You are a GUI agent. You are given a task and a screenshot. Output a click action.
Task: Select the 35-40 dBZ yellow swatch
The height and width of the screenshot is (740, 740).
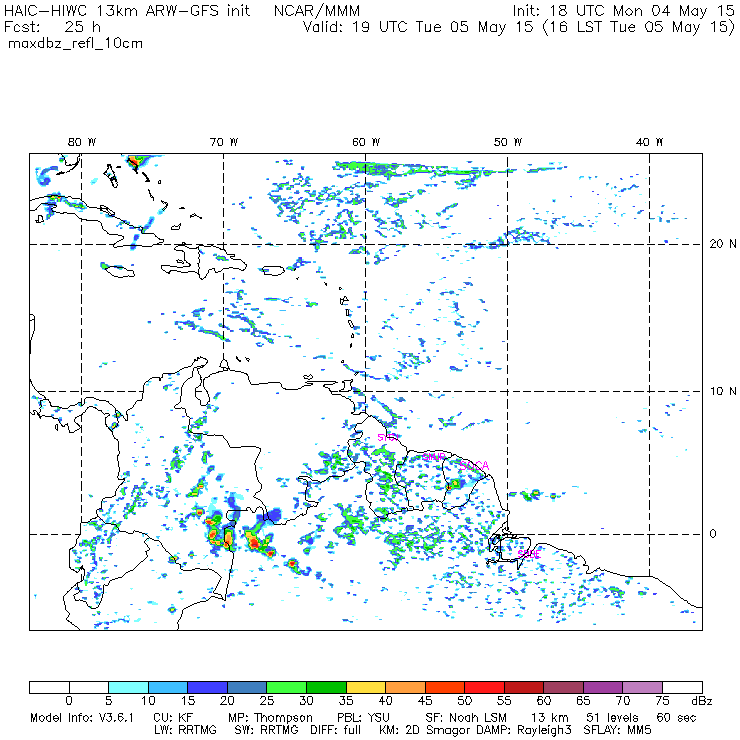pos(366,687)
